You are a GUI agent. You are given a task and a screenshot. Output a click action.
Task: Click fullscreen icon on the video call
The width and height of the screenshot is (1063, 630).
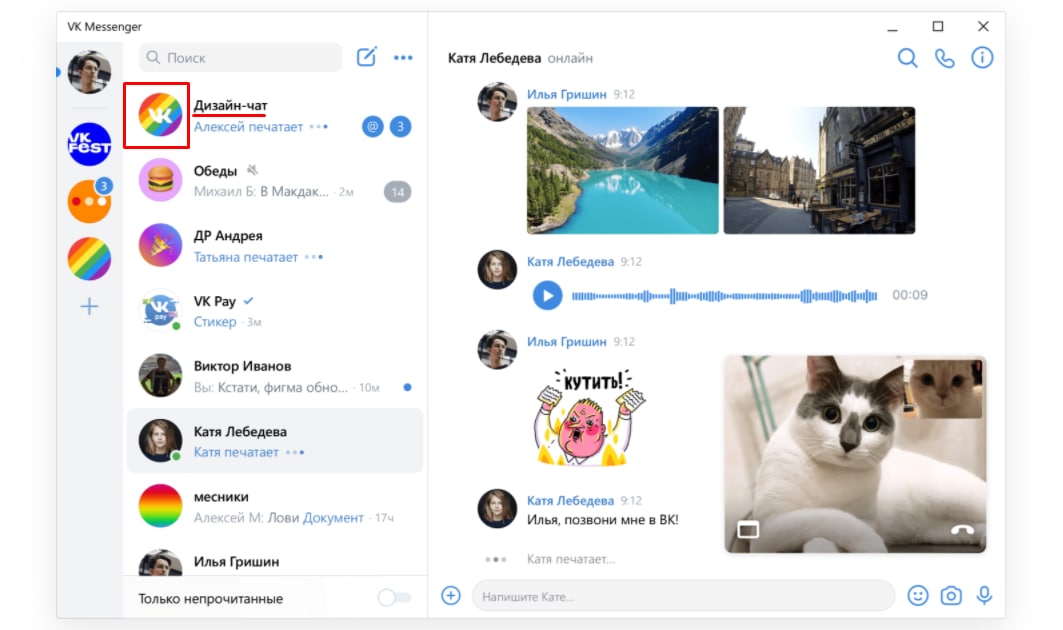[748, 530]
